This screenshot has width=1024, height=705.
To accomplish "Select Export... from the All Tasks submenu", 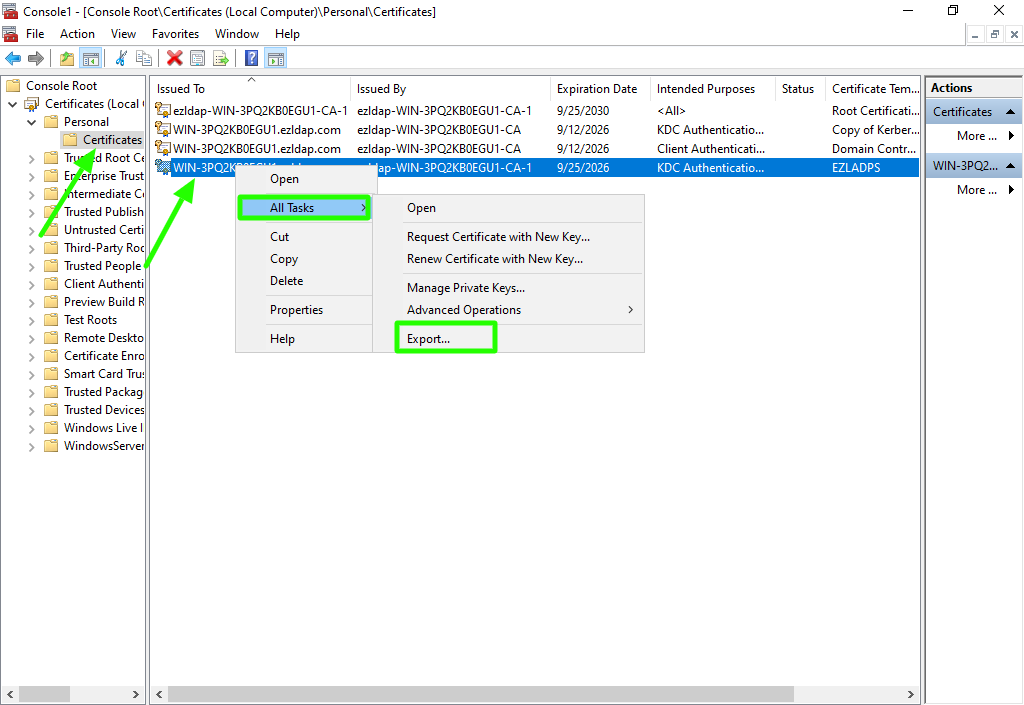I will coord(429,339).
